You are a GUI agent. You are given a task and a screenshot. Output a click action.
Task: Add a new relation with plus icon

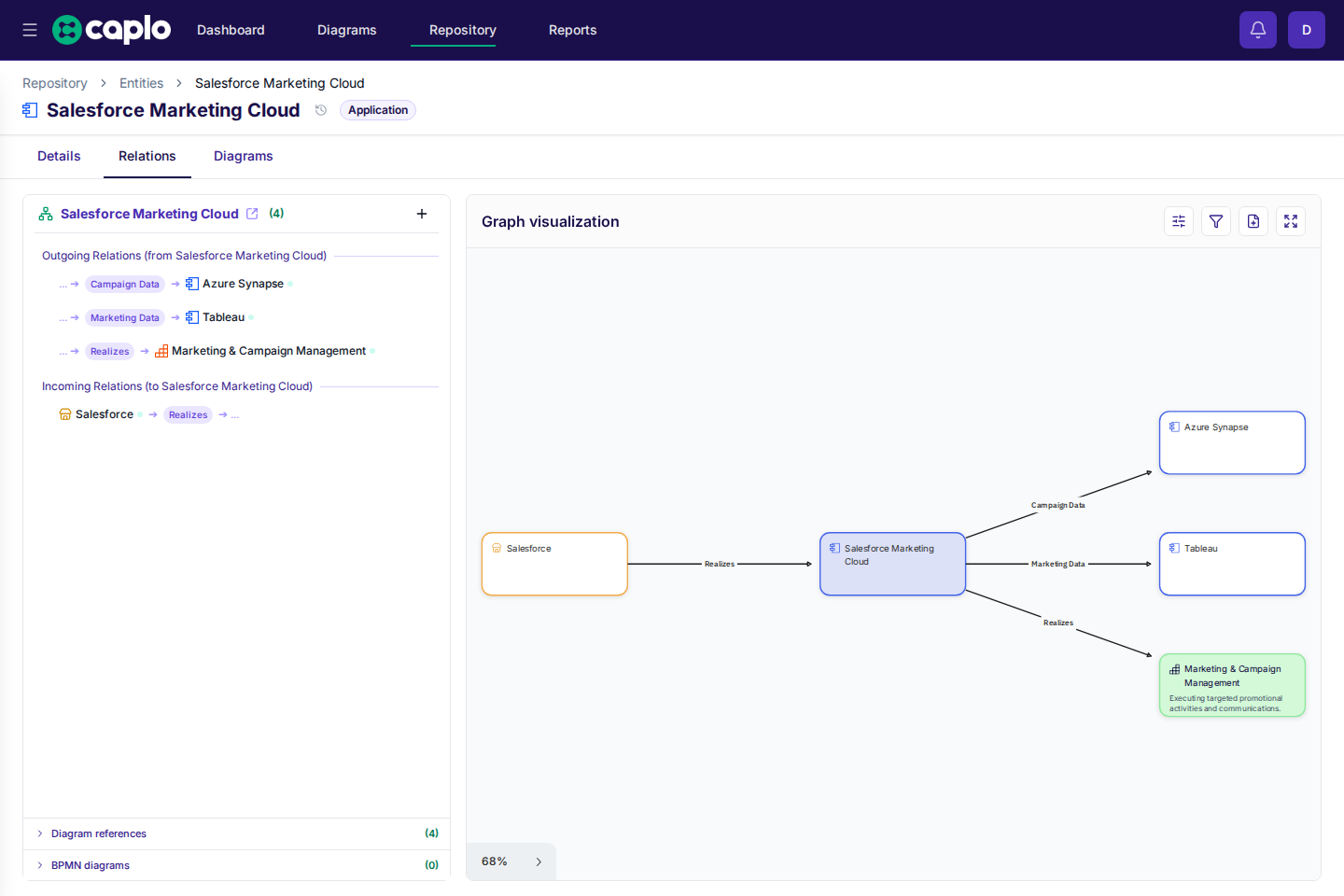(x=422, y=214)
